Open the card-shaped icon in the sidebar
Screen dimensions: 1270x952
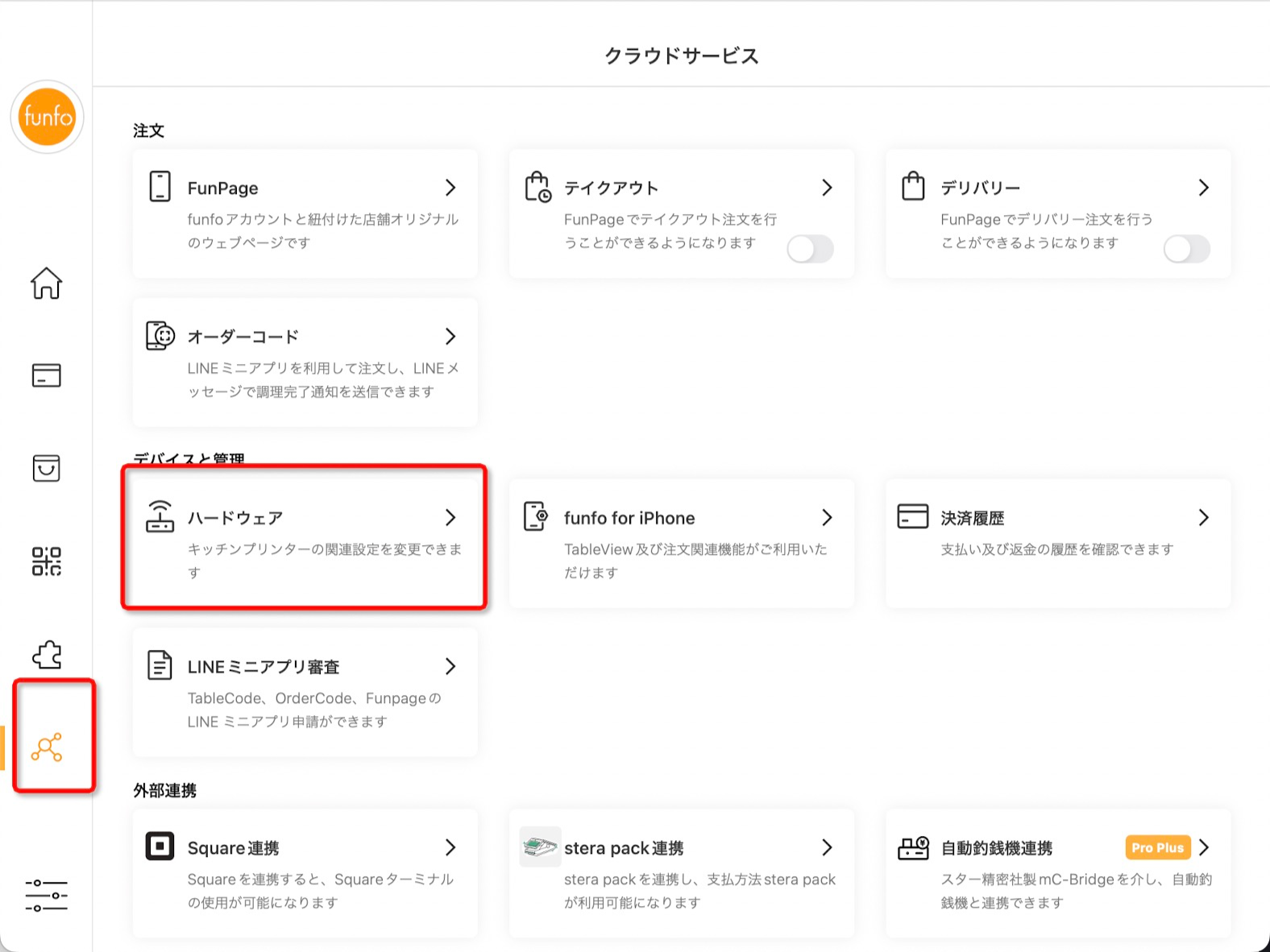click(x=46, y=375)
